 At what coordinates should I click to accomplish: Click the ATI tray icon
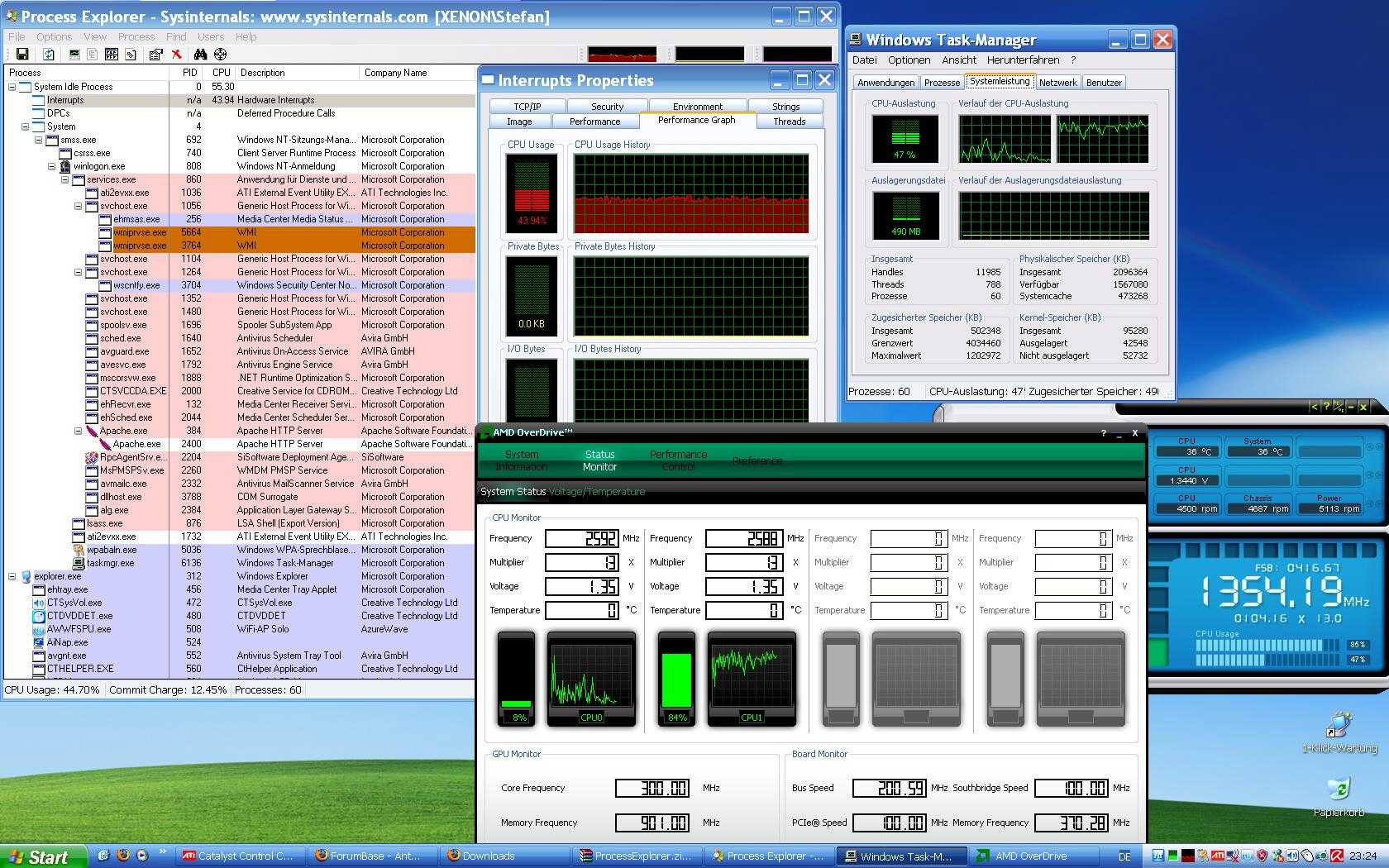coord(1218,856)
